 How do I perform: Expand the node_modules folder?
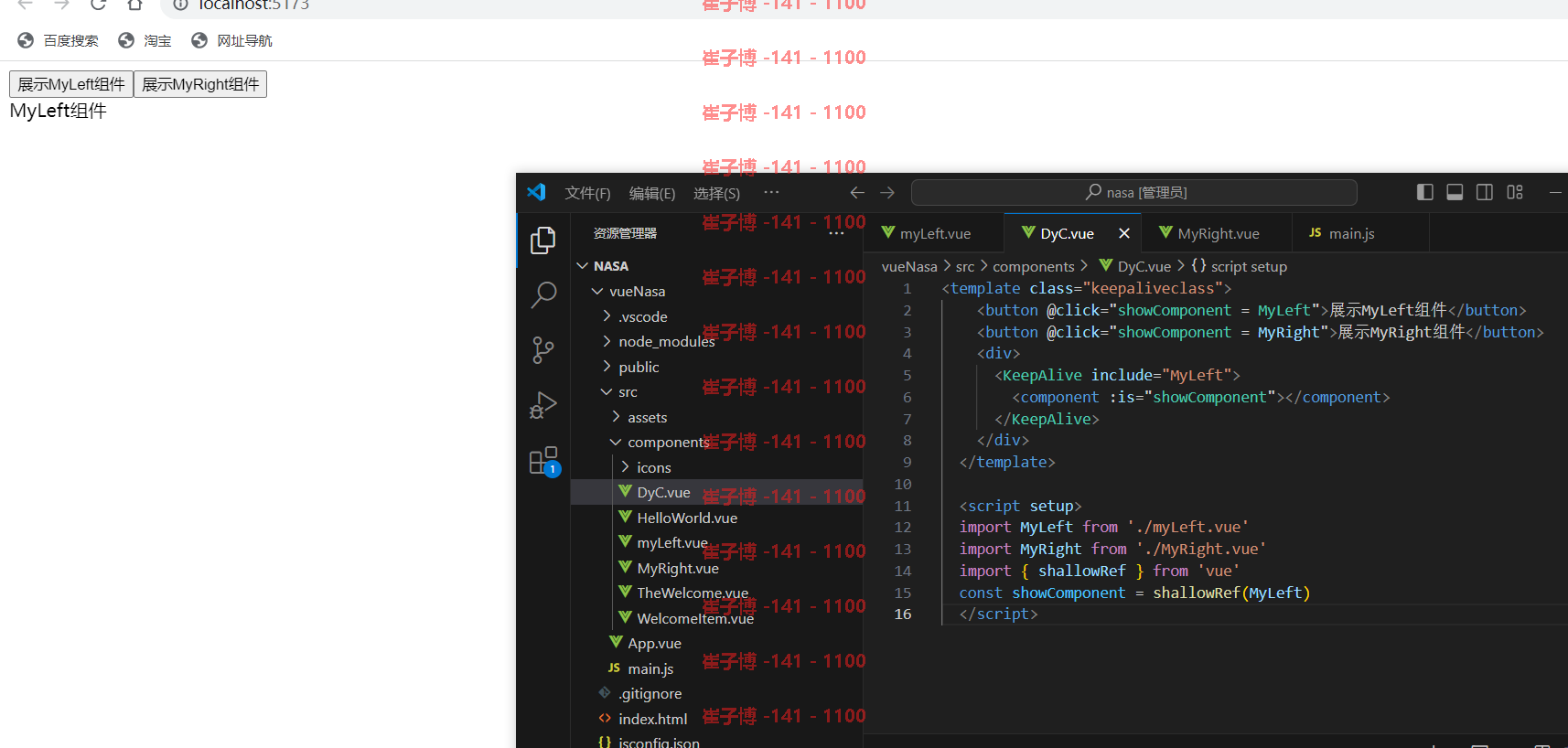716,341
